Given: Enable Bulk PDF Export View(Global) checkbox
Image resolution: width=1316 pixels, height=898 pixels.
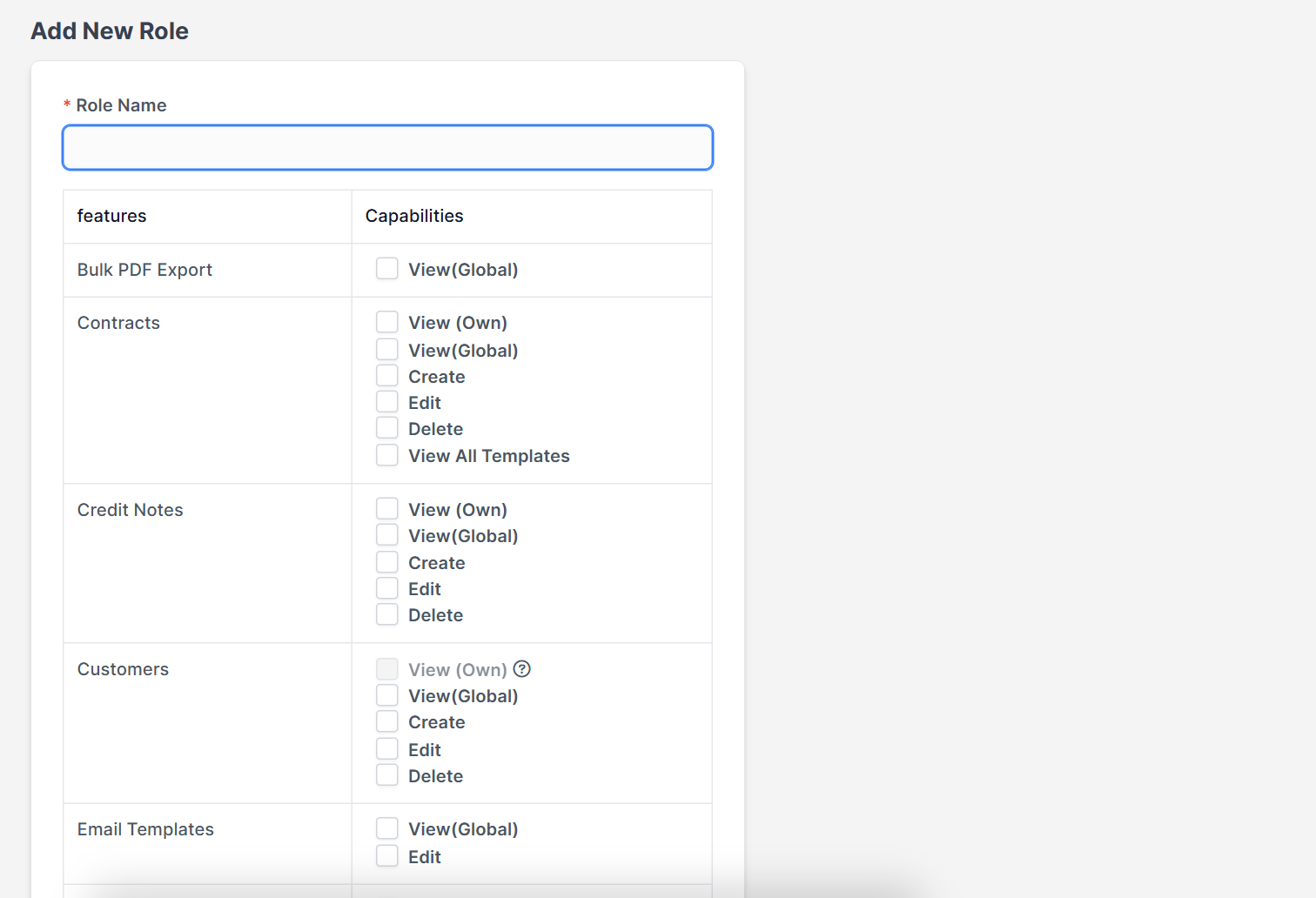Looking at the screenshot, I should (x=387, y=268).
